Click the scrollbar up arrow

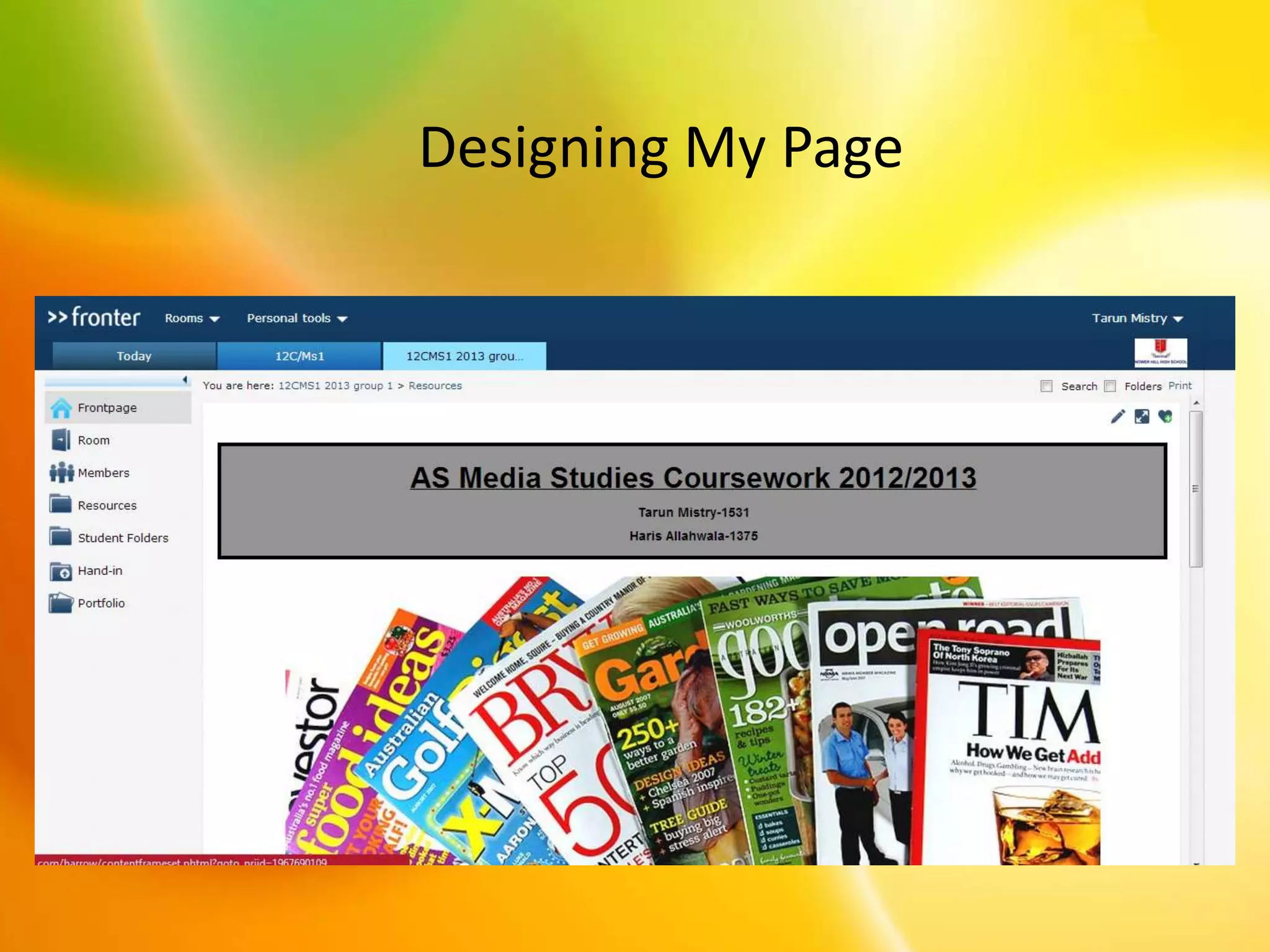(x=1196, y=403)
